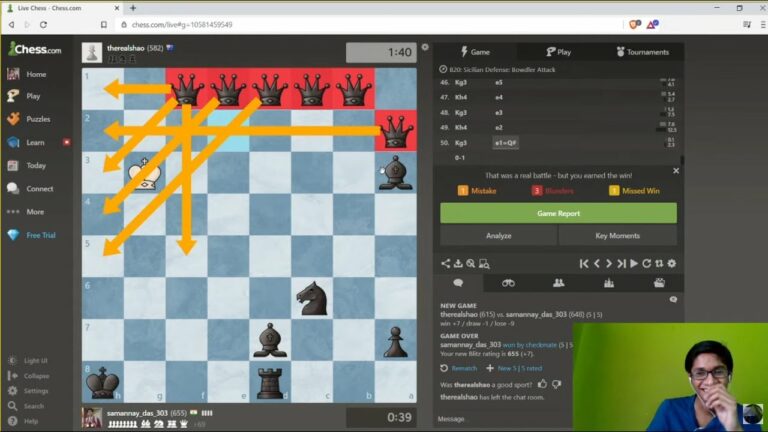This screenshot has height=432, width=768.
Task: Open board gear settings near top clock
Action: [425, 48]
